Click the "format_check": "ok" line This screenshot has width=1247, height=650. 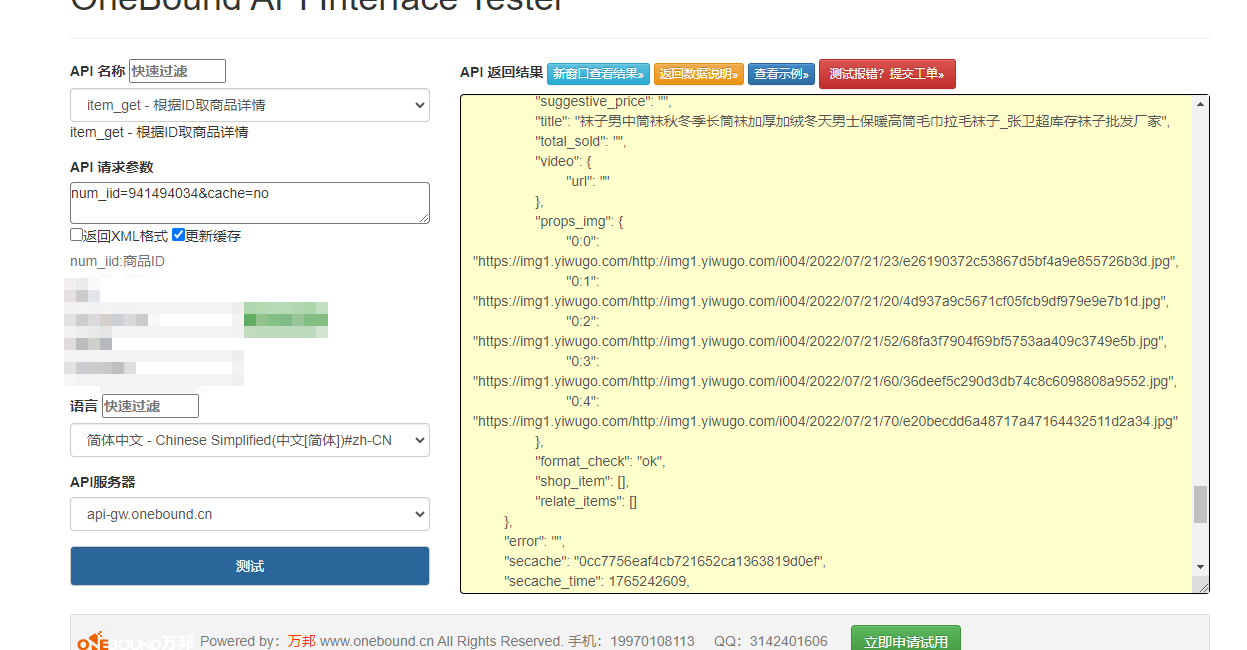[x=600, y=461]
